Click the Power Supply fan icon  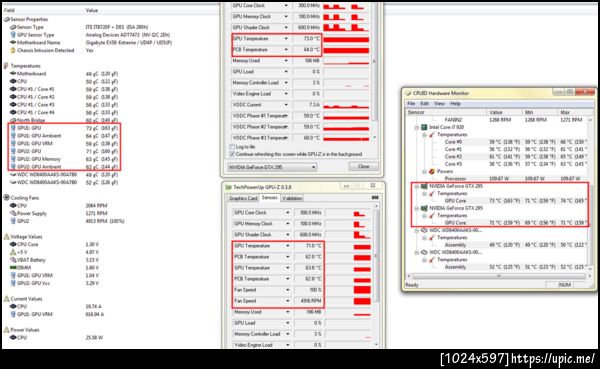(x=13, y=213)
